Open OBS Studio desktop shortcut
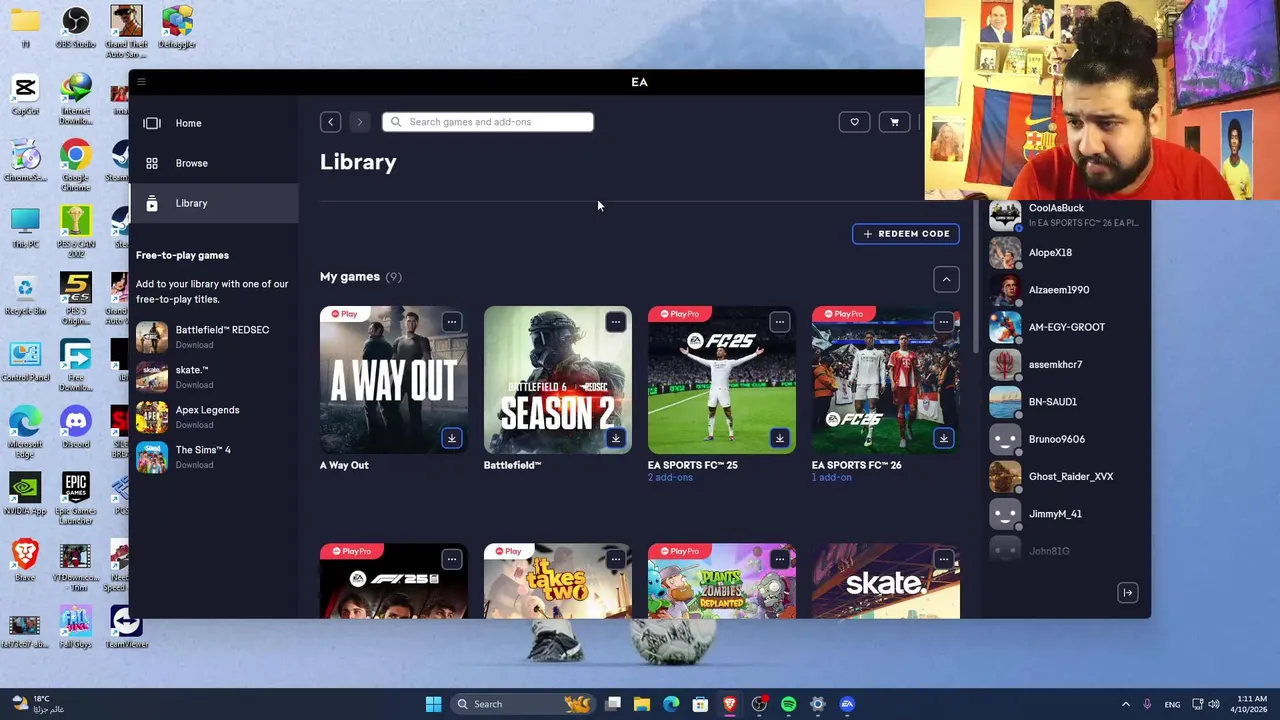Screen dimensions: 1280x720 pos(75,27)
